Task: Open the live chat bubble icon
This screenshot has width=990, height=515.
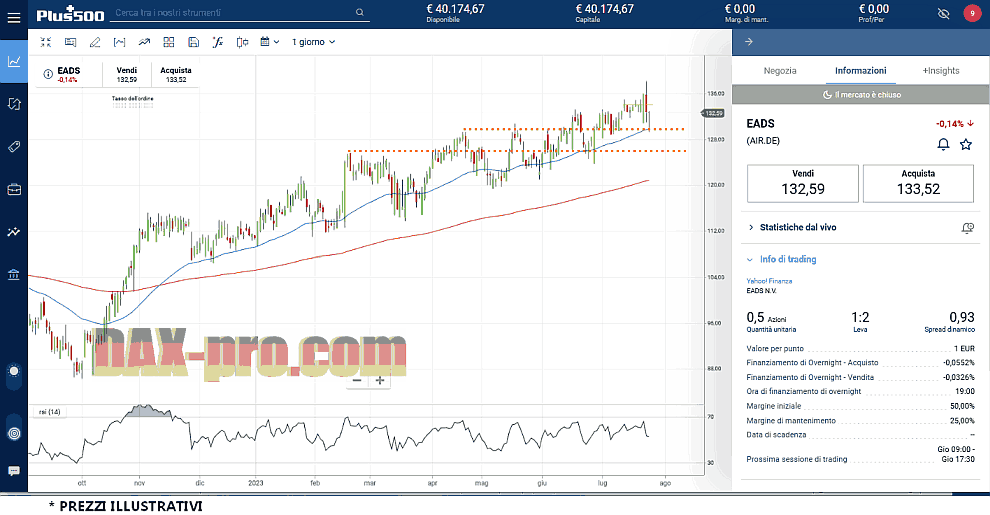Action: pos(14,471)
